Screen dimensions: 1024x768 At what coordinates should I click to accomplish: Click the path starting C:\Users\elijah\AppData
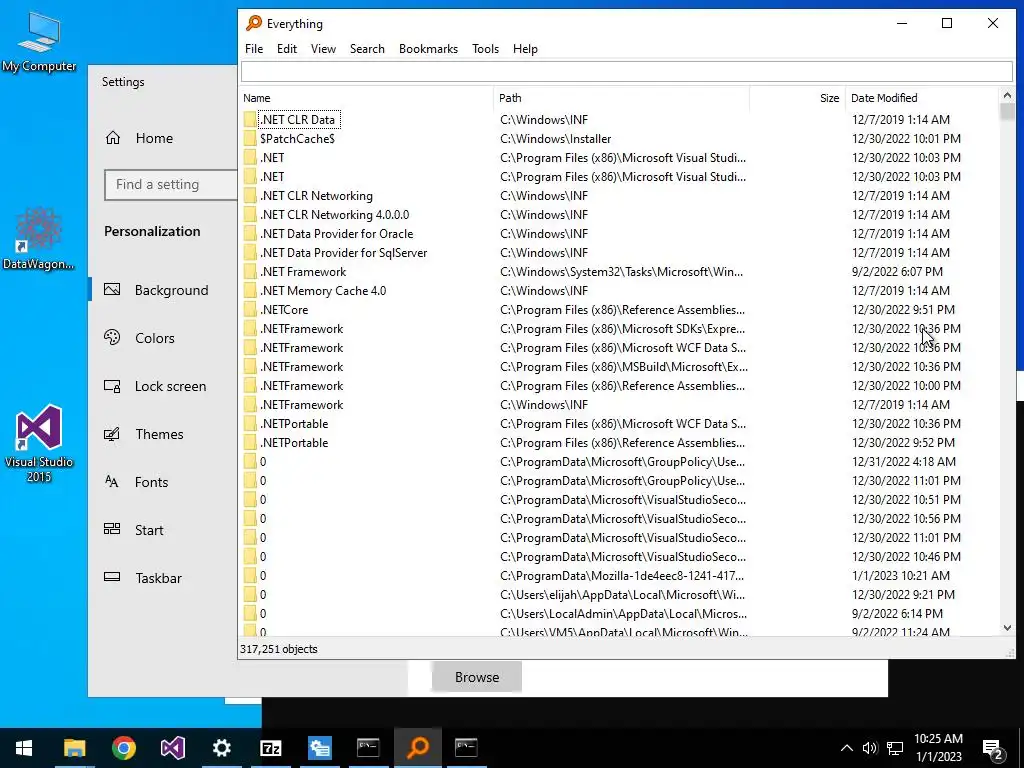[x=622, y=595]
